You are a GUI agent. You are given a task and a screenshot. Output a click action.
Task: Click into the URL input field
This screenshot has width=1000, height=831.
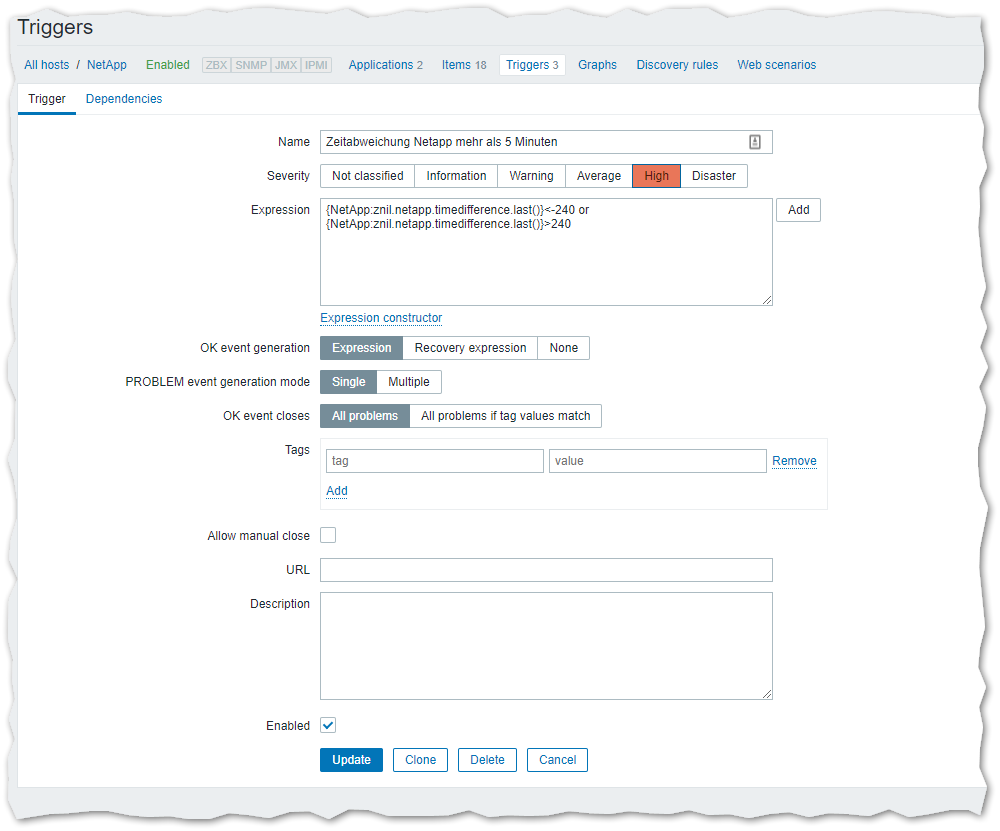(x=546, y=570)
